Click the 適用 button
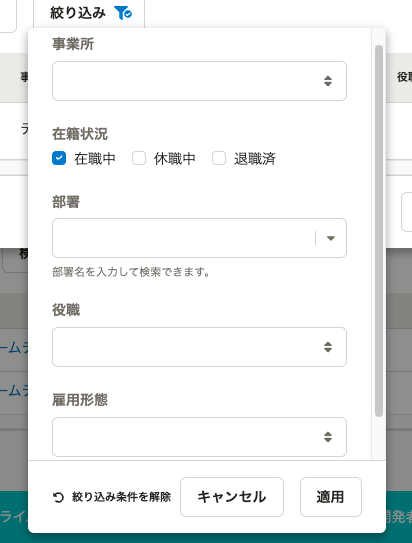 click(x=331, y=497)
